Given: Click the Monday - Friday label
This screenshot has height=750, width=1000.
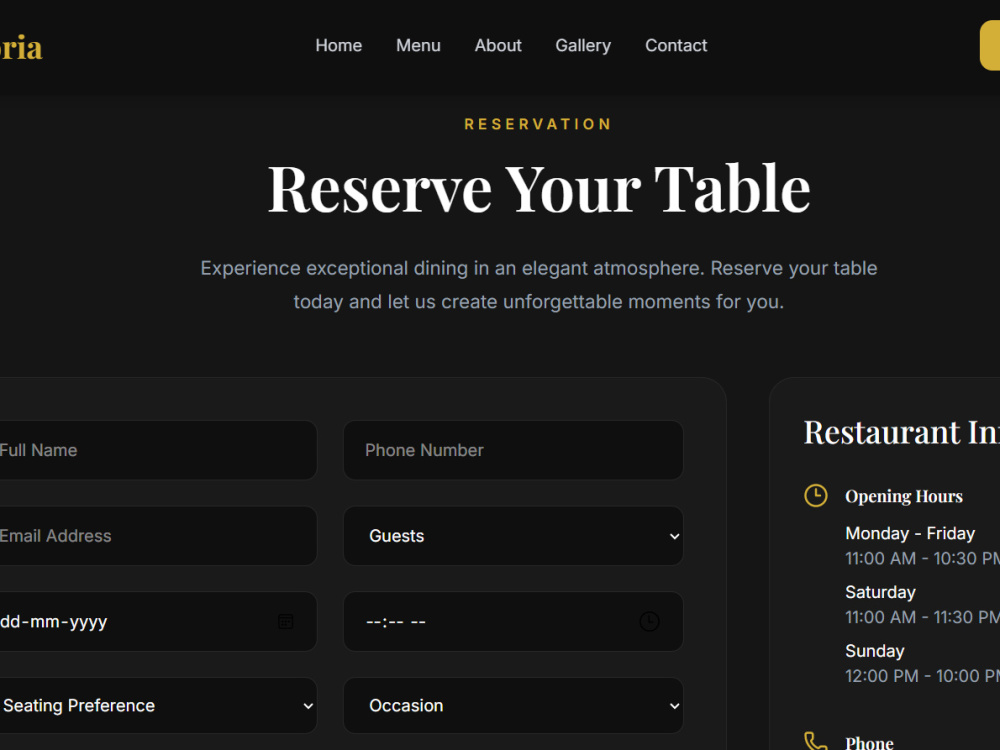Looking at the screenshot, I should [x=910, y=533].
